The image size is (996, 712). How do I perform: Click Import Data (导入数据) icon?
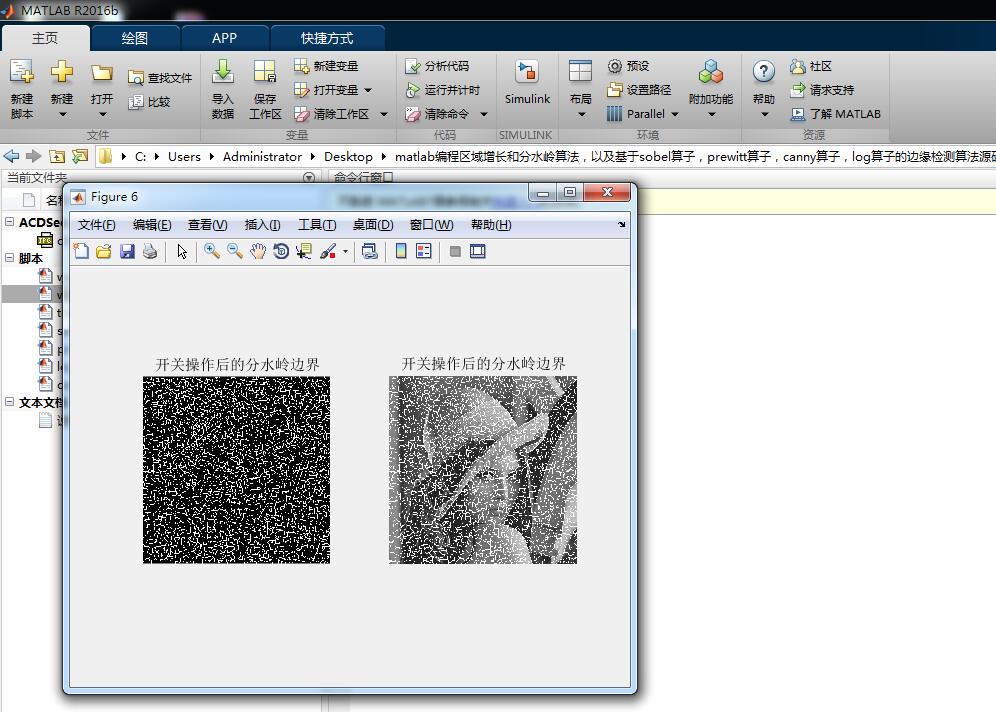point(223,72)
